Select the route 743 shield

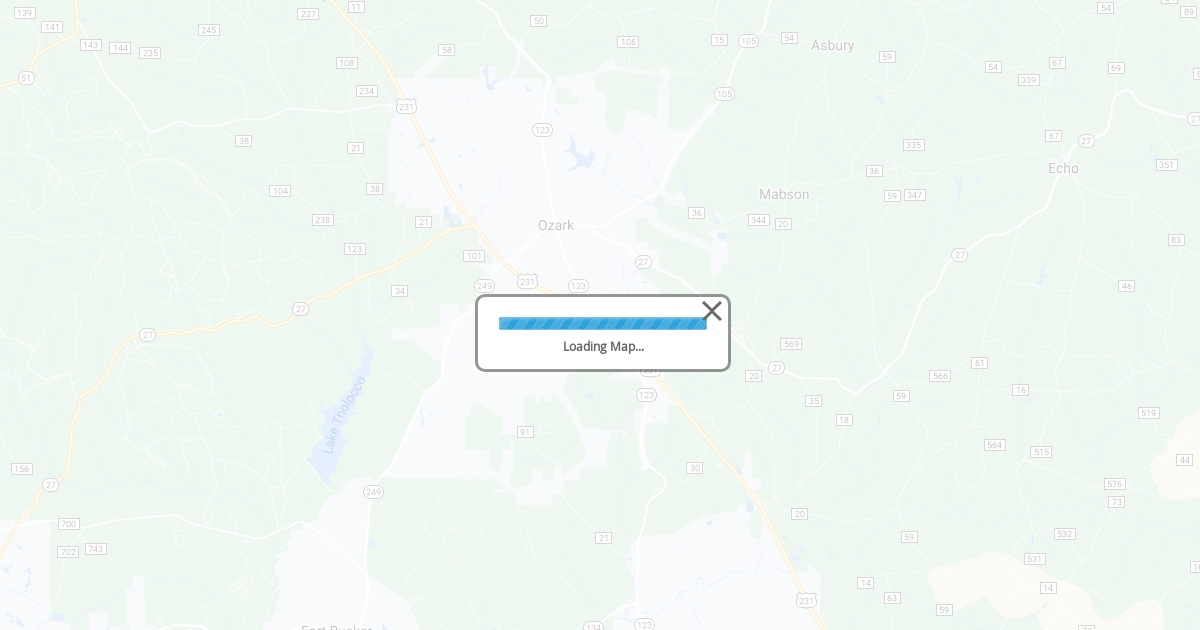click(96, 549)
